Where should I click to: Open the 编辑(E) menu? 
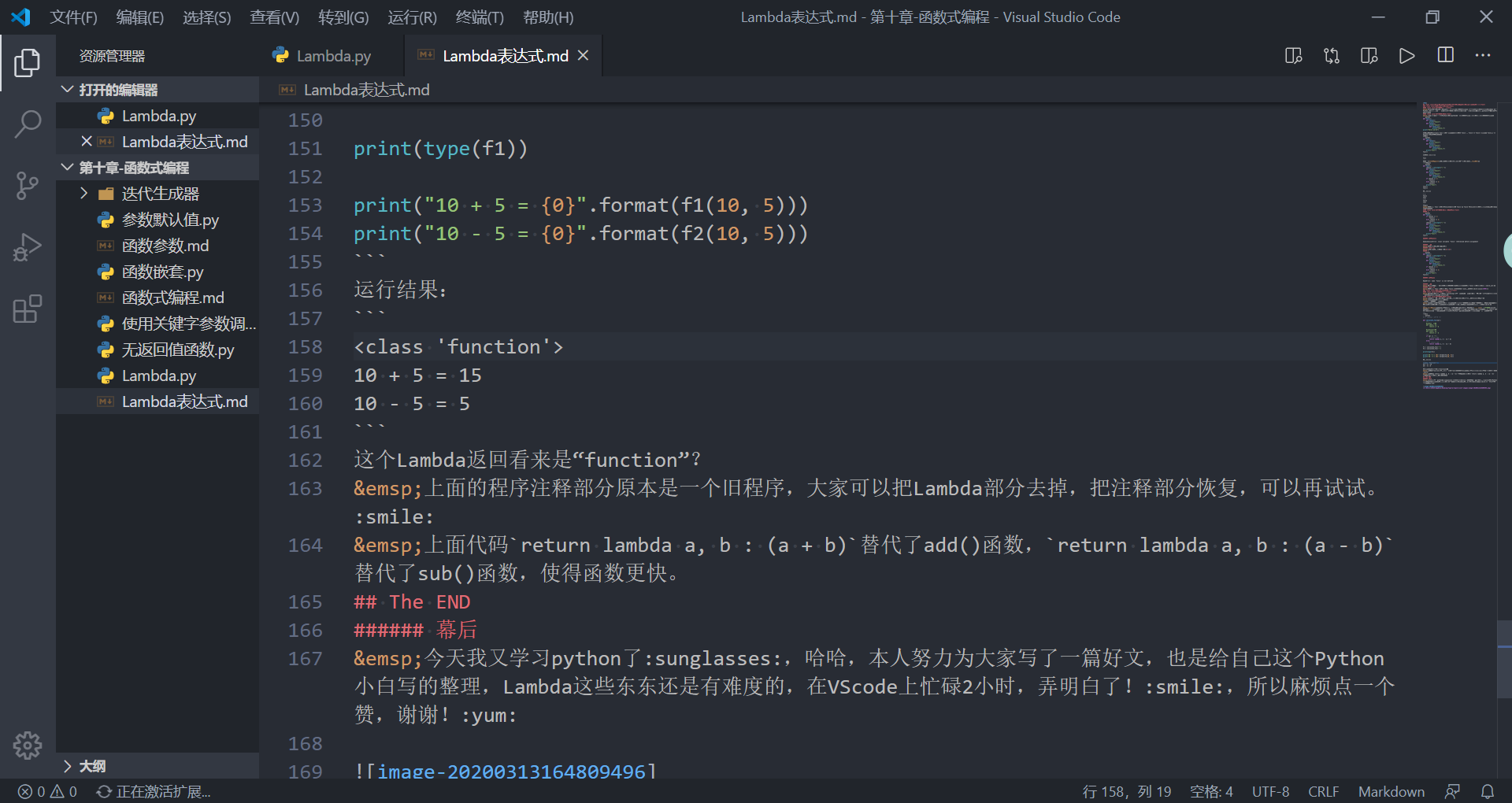[140, 17]
